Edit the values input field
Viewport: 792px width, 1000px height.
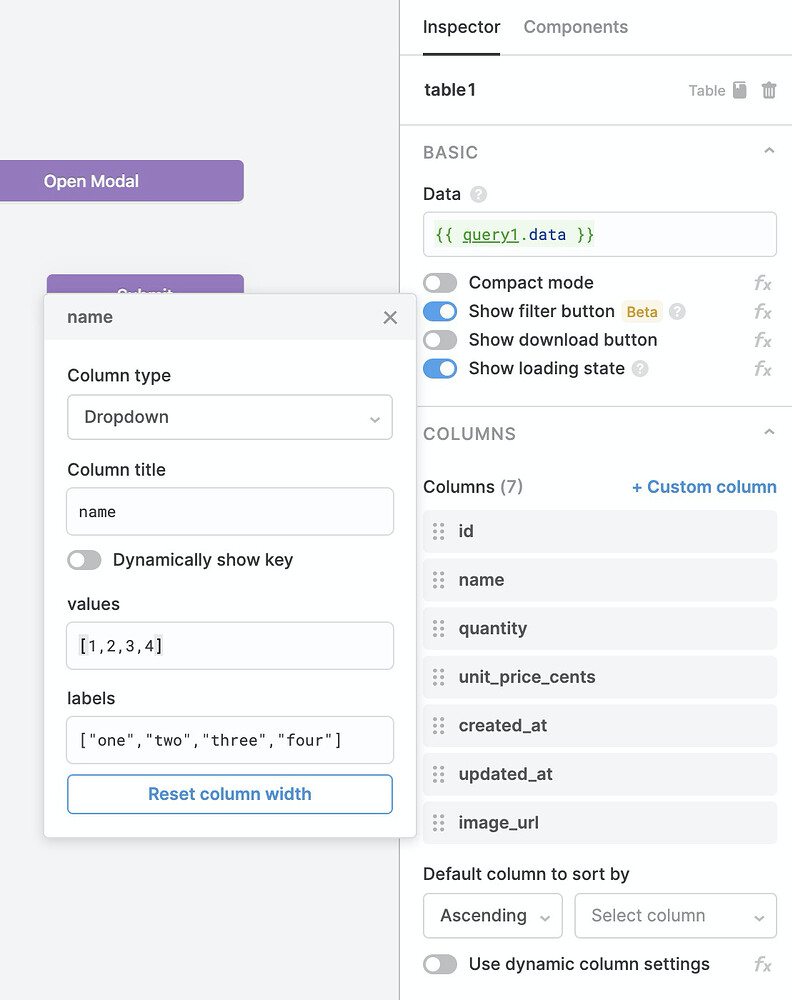click(230, 646)
